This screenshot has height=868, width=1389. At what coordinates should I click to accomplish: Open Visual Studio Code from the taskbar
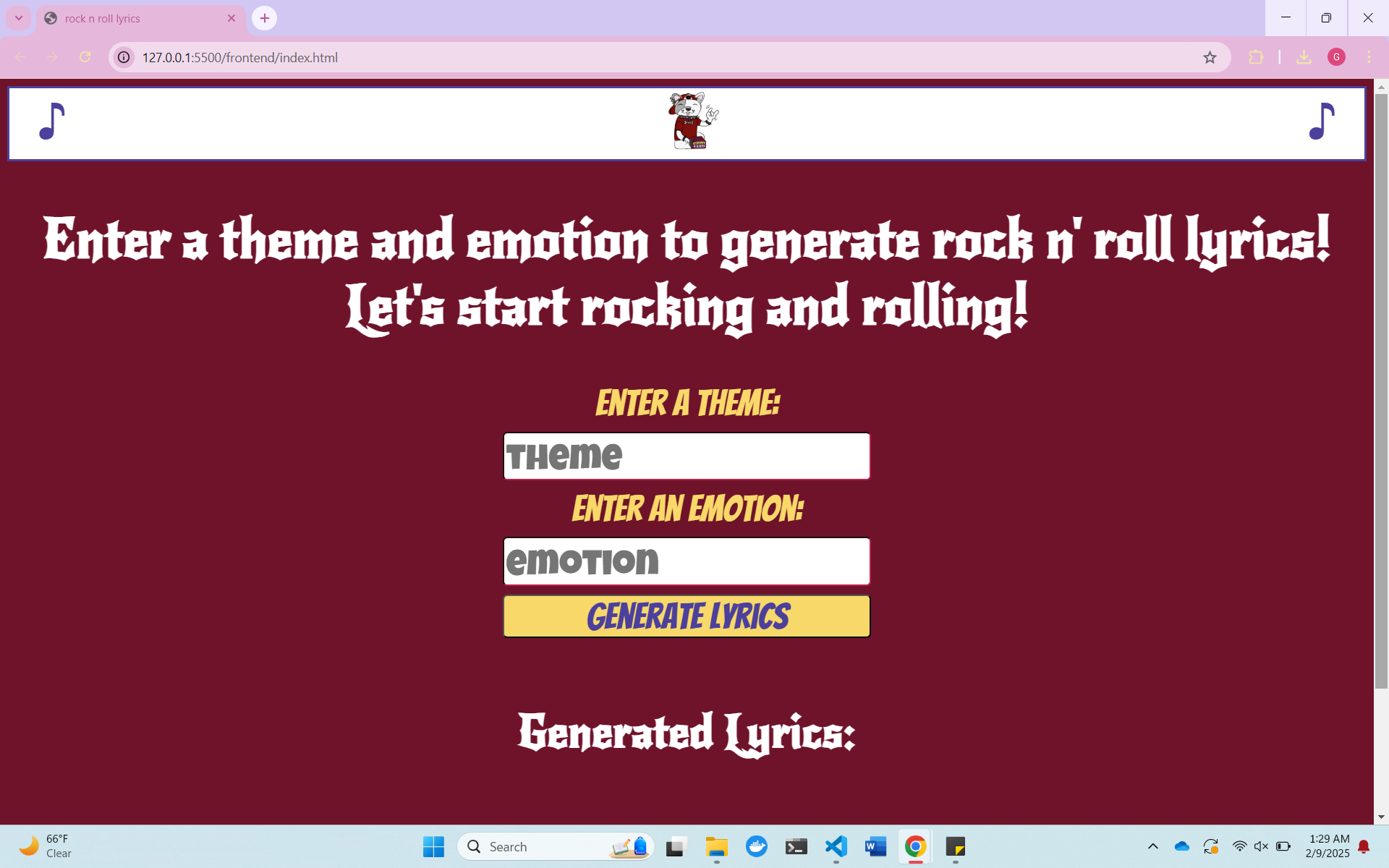[836, 846]
